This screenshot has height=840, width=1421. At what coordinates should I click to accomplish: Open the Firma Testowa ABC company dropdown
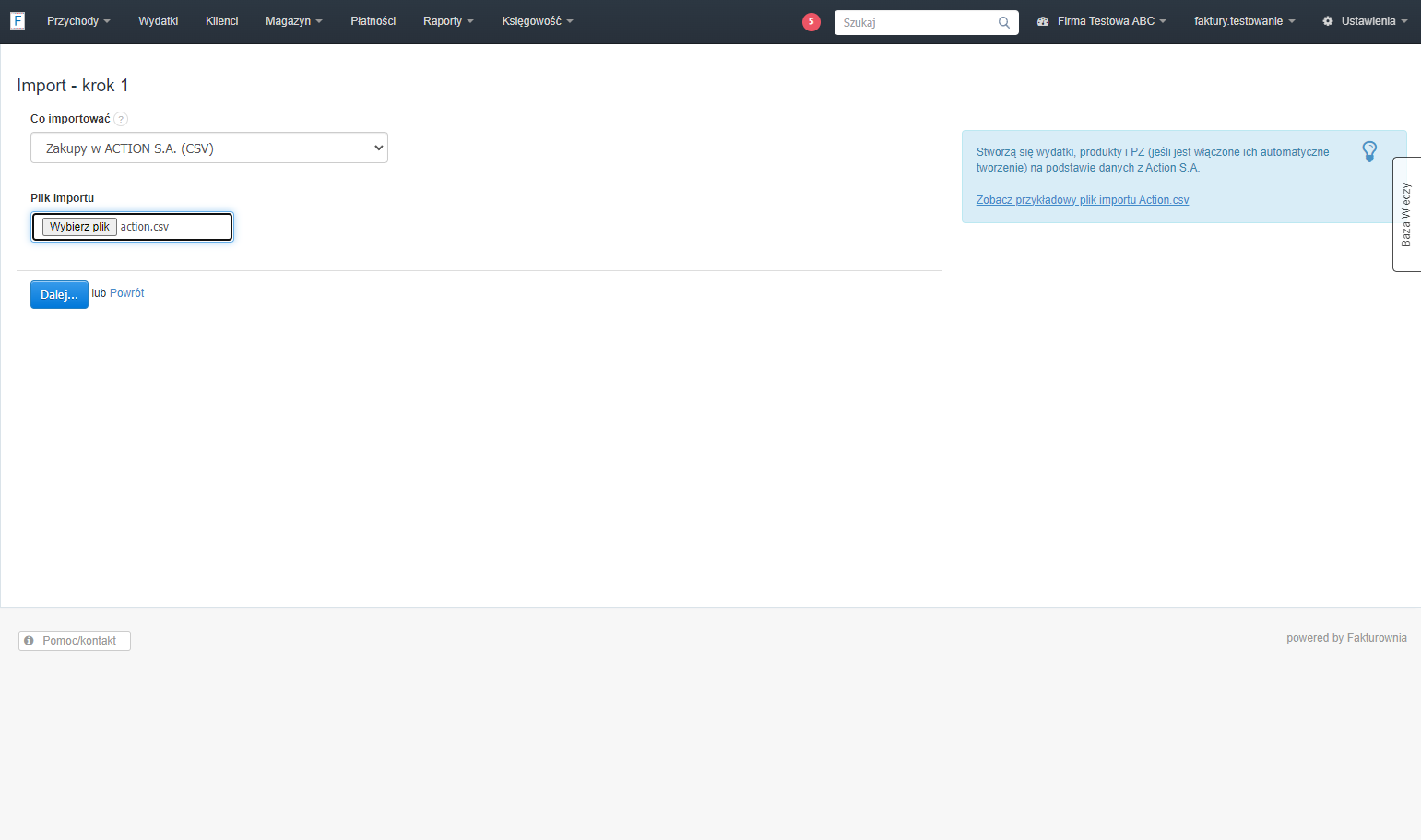click(x=1102, y=21)
